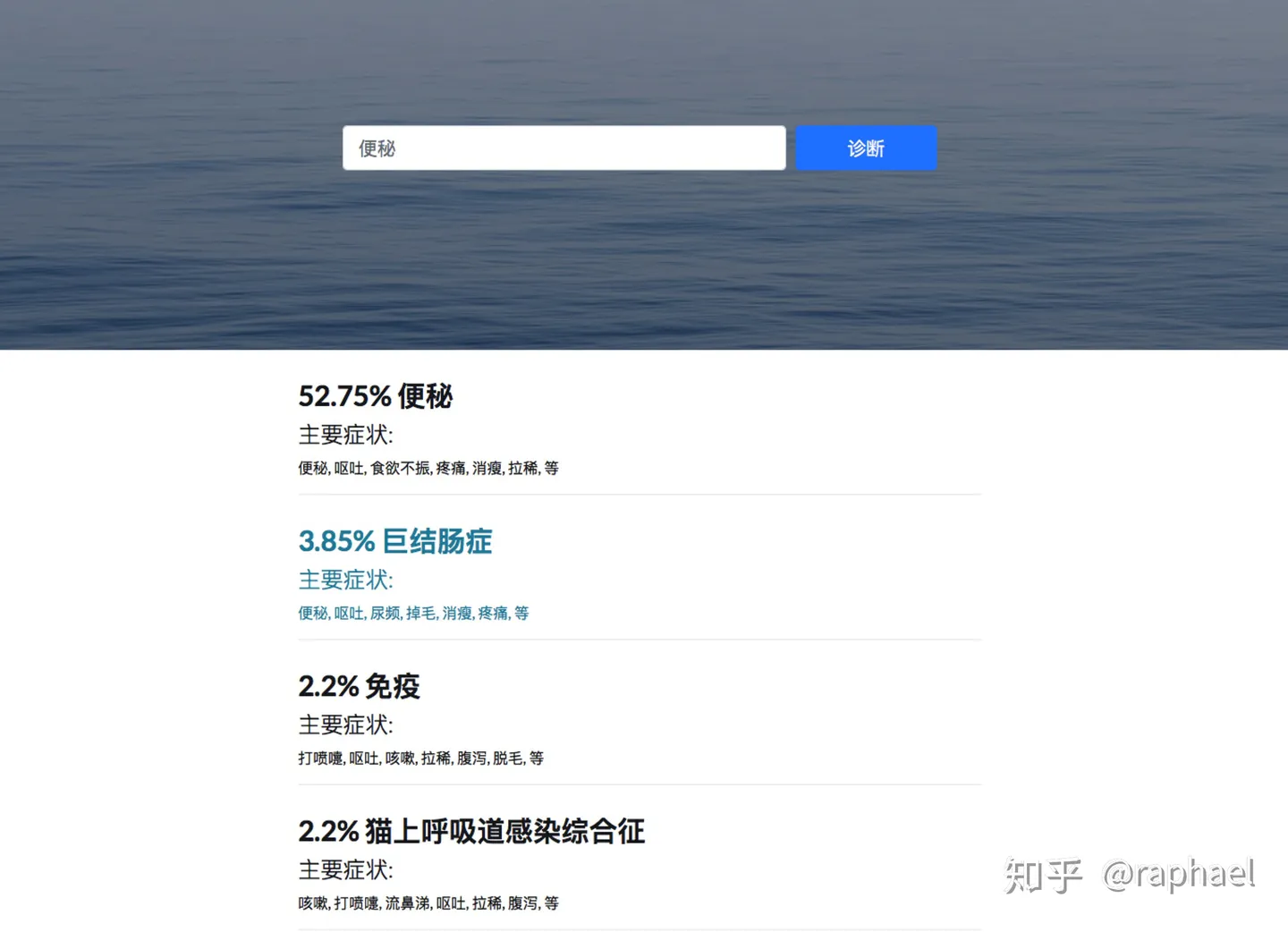Select 主要症状 label under 52.75% 便秘
Viewport: 1288px width, 932px height.
345,435
